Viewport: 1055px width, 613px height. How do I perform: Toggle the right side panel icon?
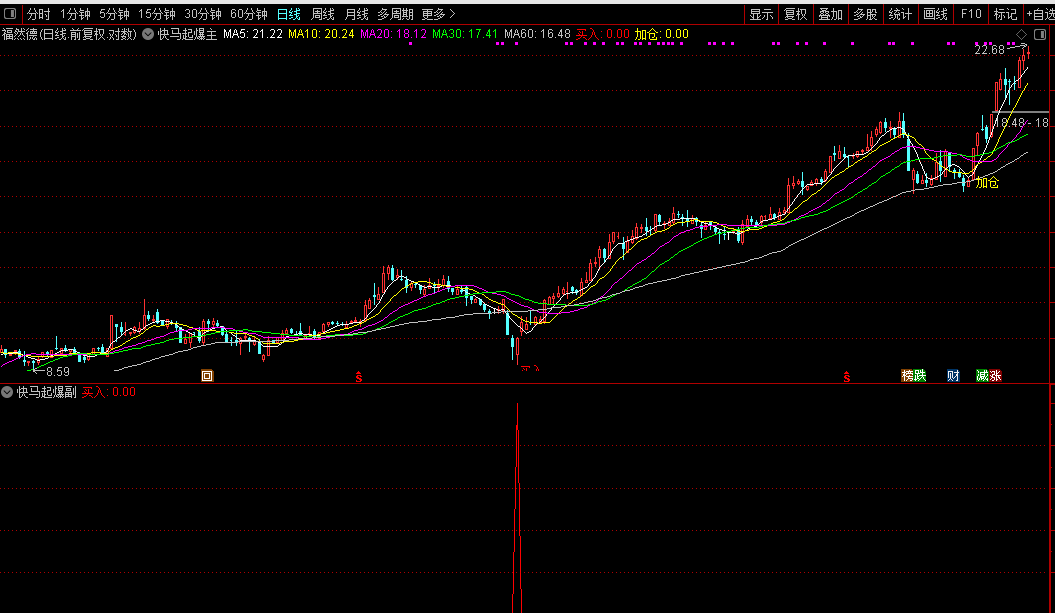(x=1040, y=34)
